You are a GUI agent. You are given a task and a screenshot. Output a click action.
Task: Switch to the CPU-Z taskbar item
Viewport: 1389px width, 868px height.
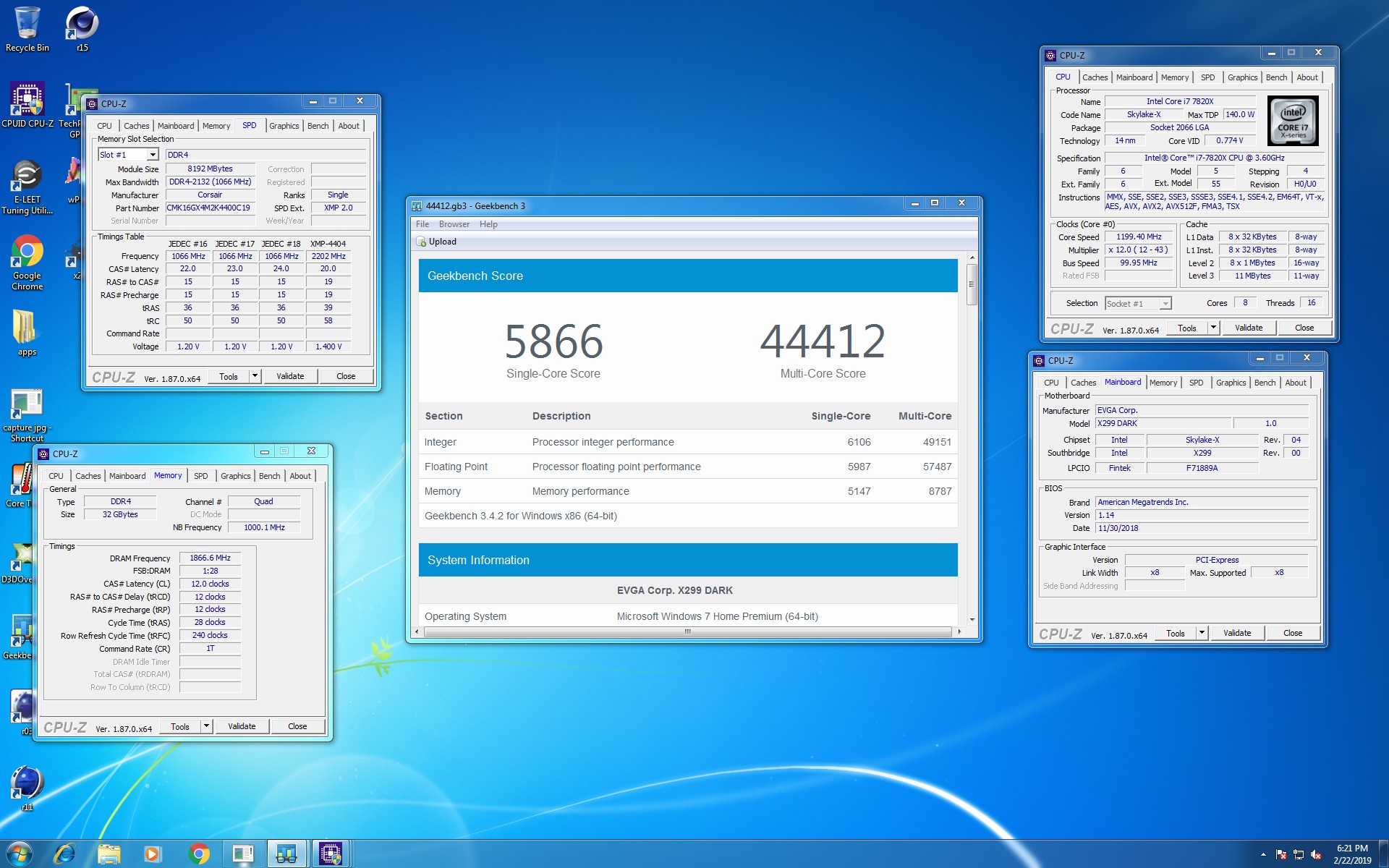coord(331,854)
